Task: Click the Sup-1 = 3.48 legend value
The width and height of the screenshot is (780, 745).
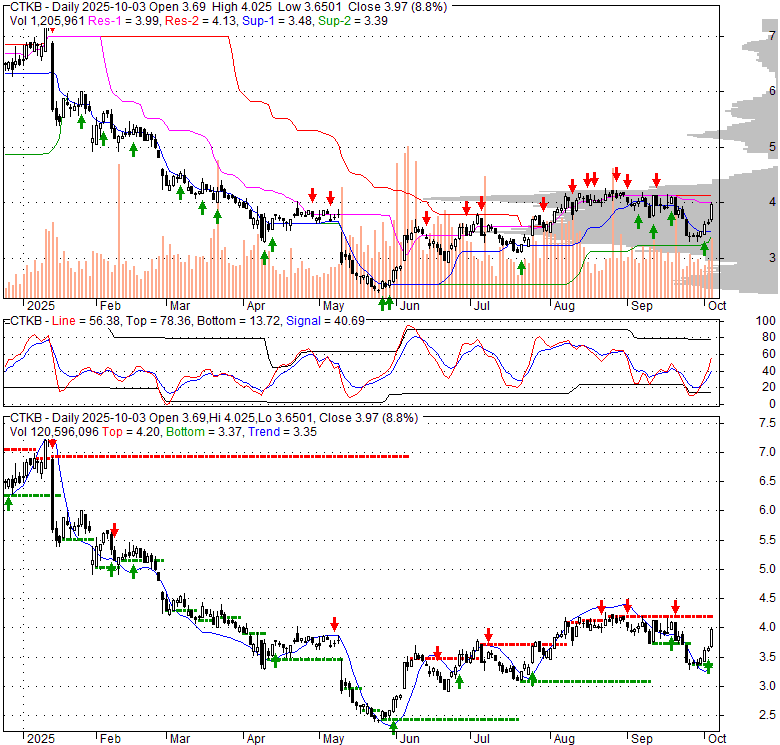Action: coord(277,21)
